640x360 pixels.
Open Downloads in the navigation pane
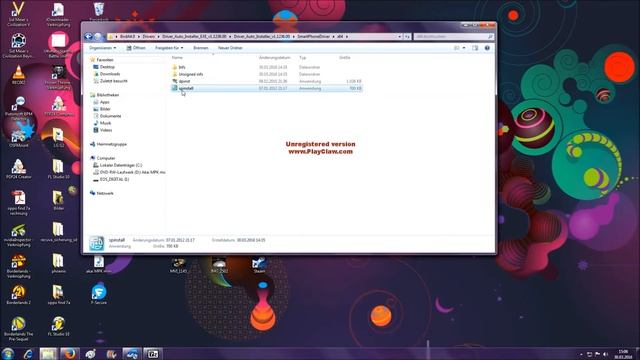(110, 74)
